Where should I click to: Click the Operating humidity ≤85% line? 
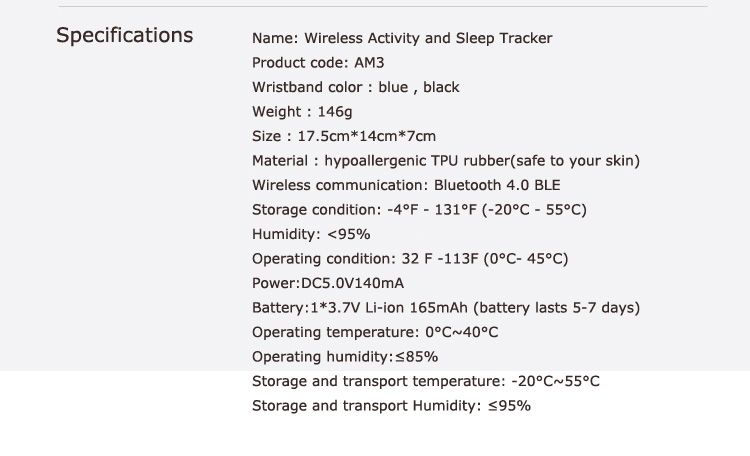(345, 356)
